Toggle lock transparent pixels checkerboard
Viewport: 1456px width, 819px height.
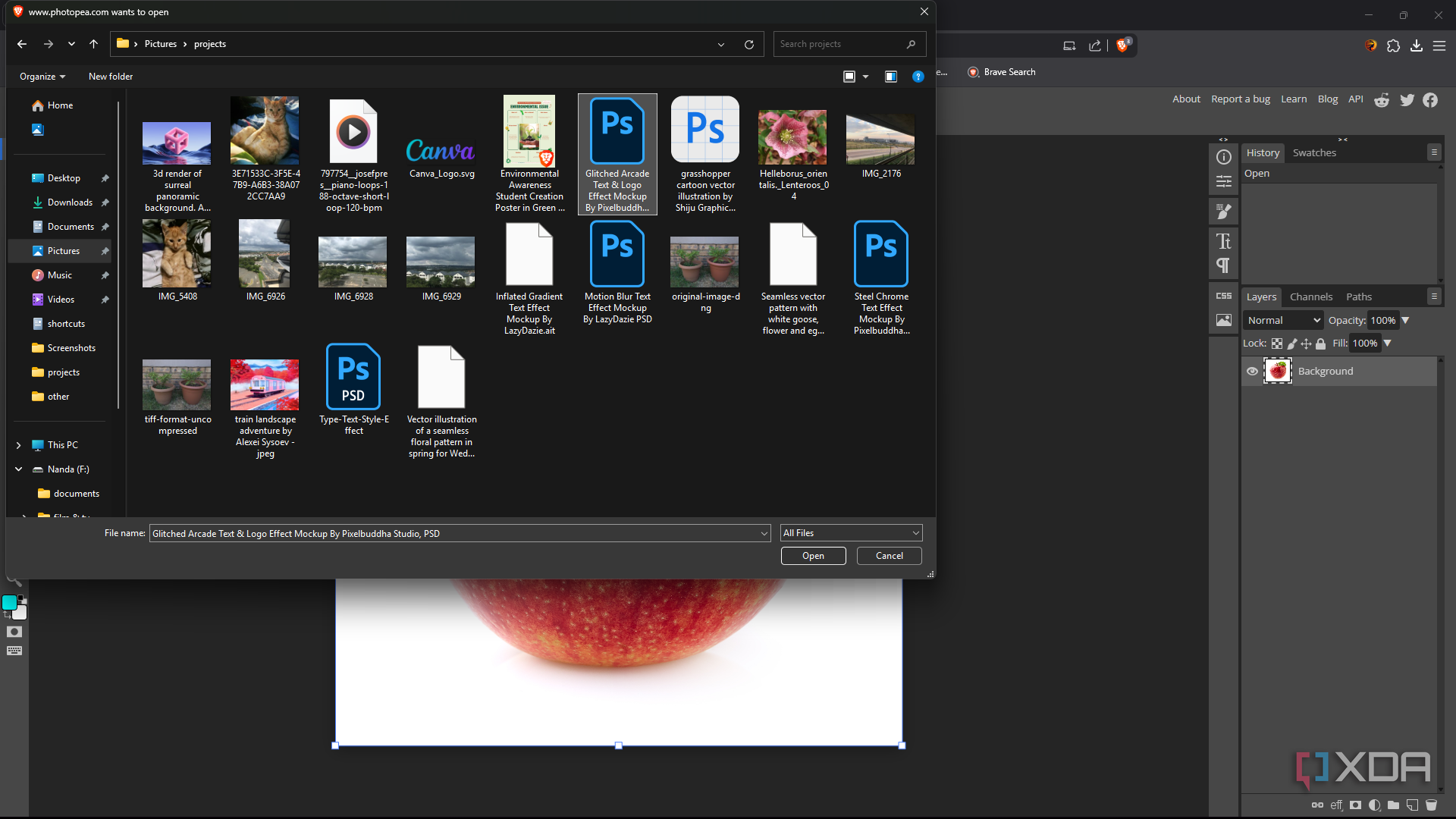coord(1277,344)
